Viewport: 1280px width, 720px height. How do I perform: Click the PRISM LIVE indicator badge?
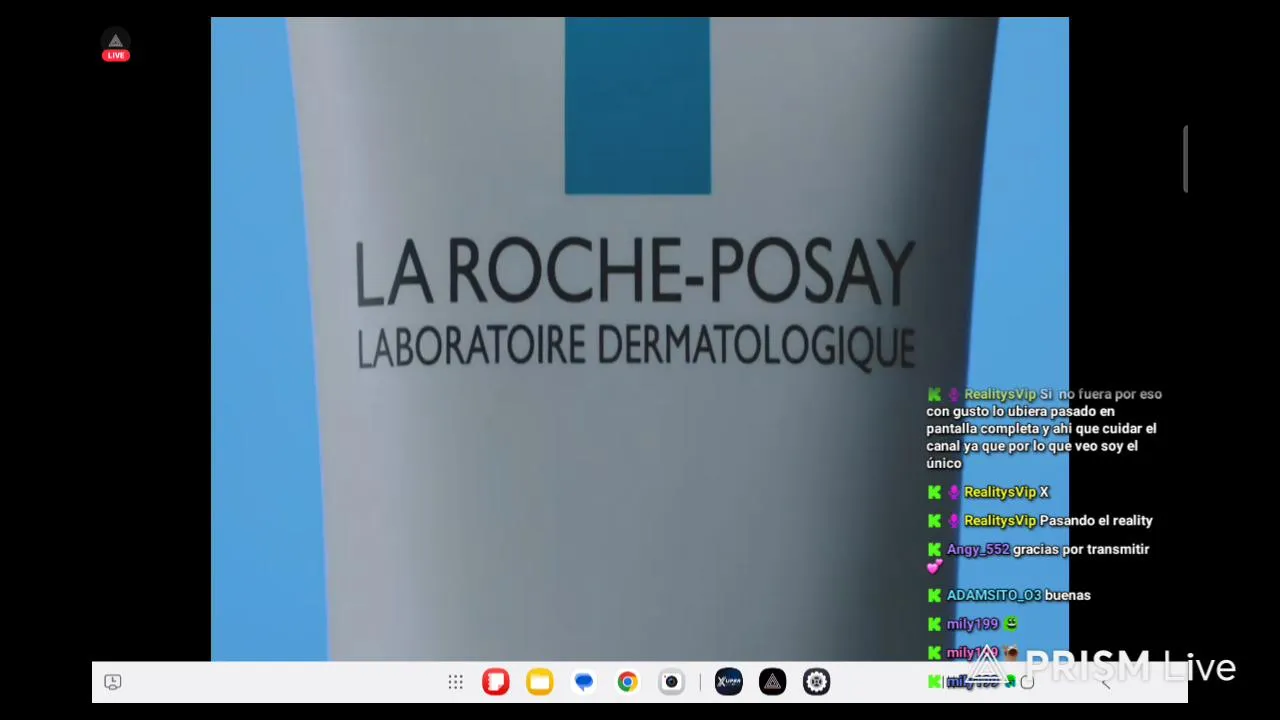tap(116, 46)
